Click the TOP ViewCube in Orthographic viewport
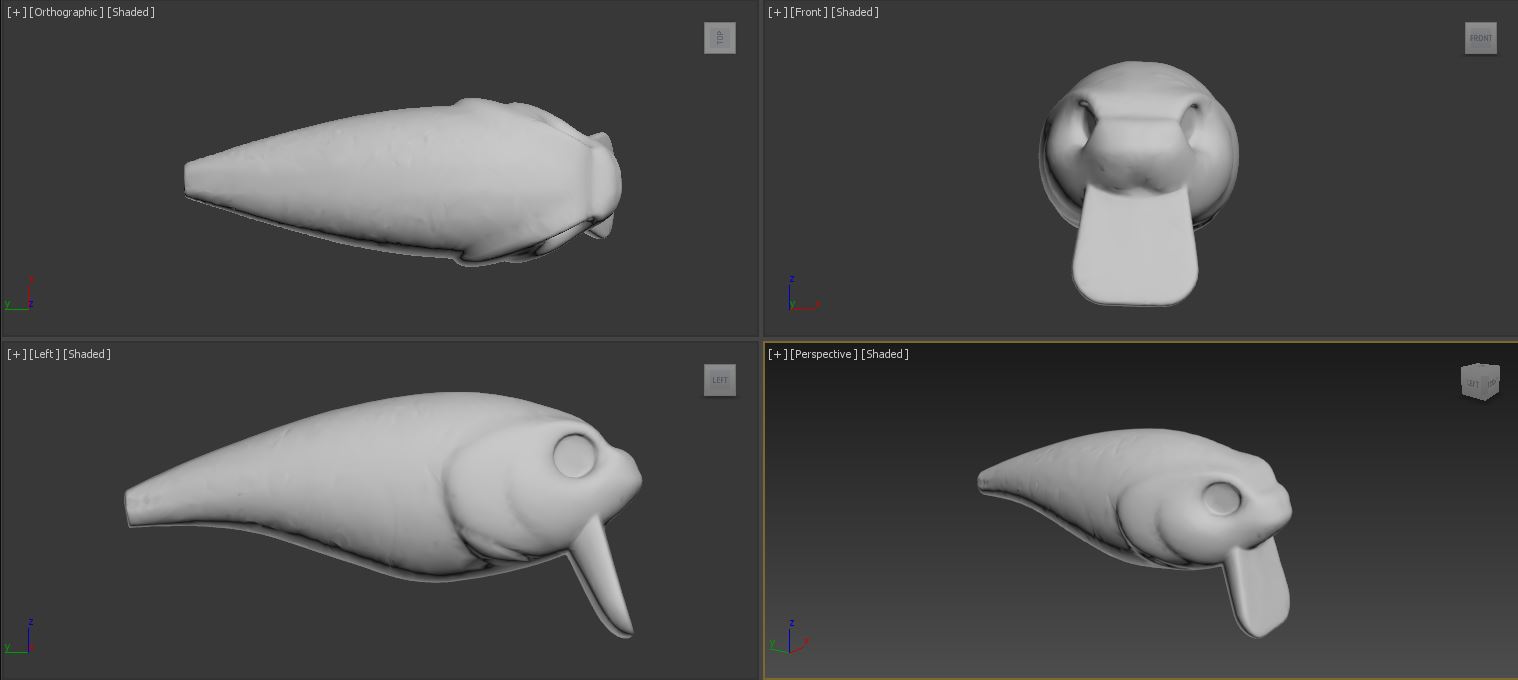 click(719, 38)
